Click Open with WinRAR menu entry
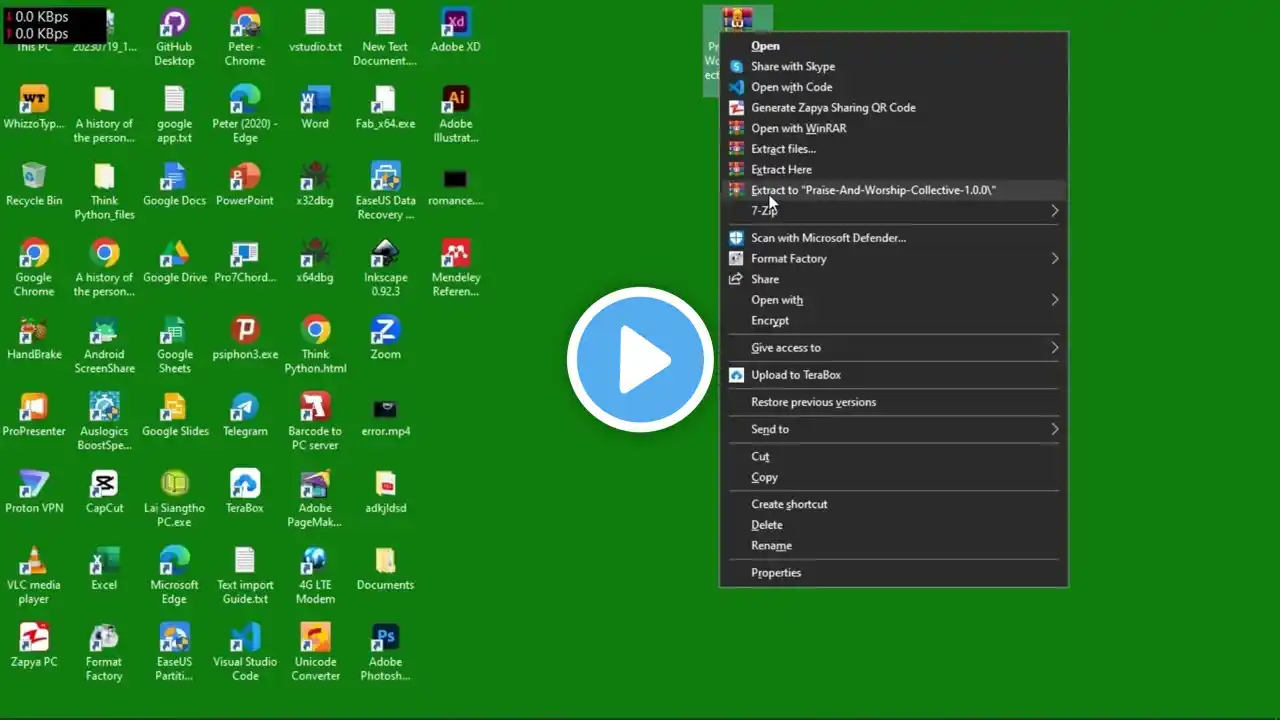The image size is (1280, 720). tap(798, 128)
